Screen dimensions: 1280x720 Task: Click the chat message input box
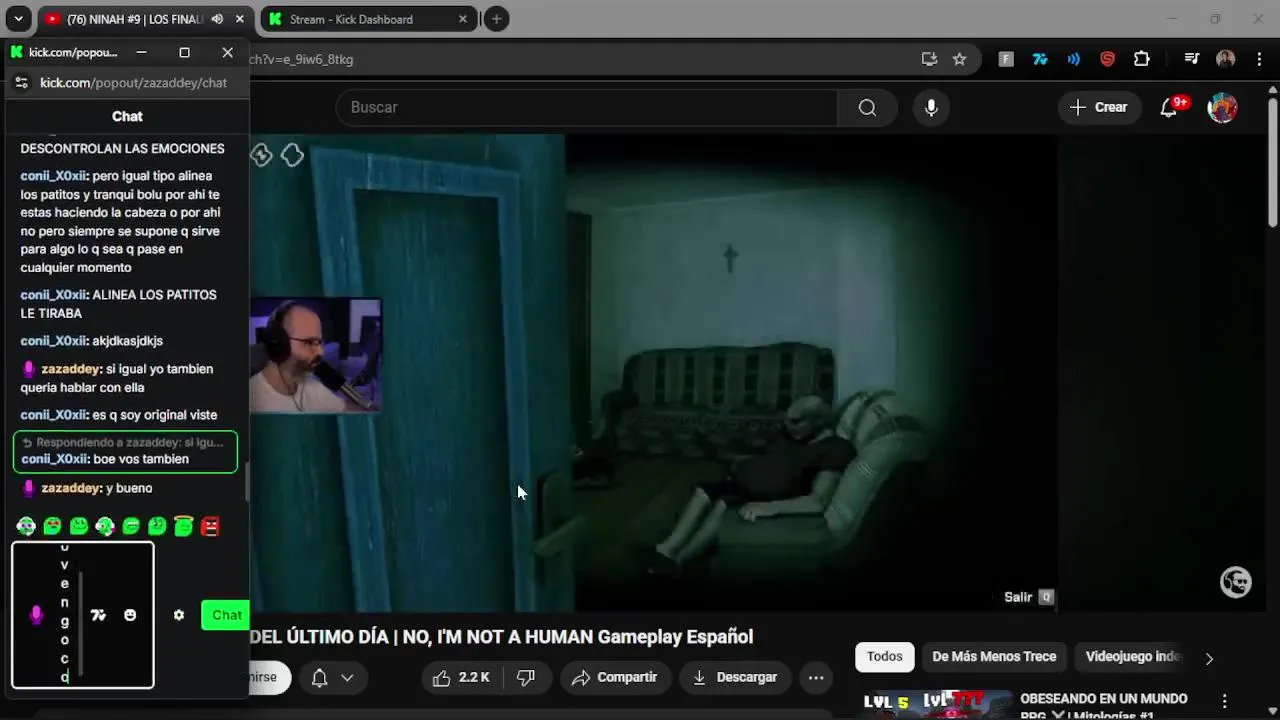82,615
